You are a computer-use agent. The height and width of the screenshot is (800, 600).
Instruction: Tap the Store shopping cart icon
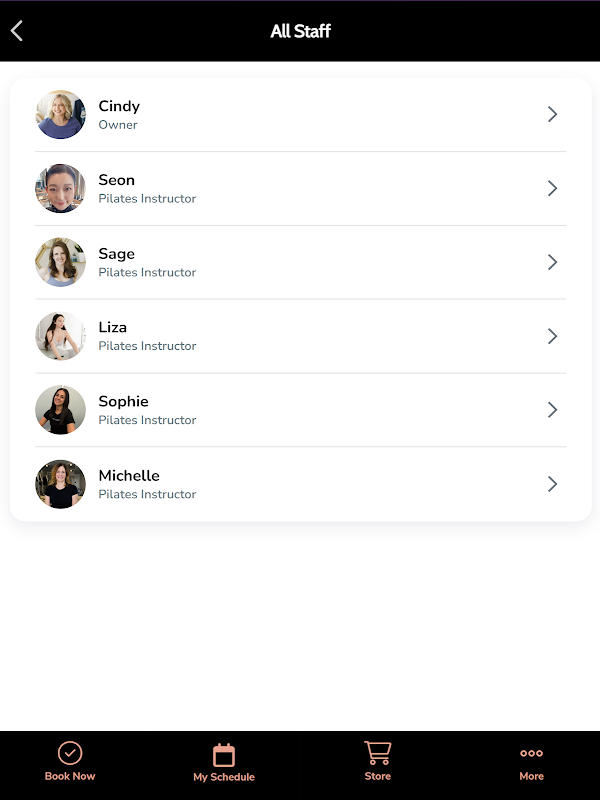(x=377, y=753)
